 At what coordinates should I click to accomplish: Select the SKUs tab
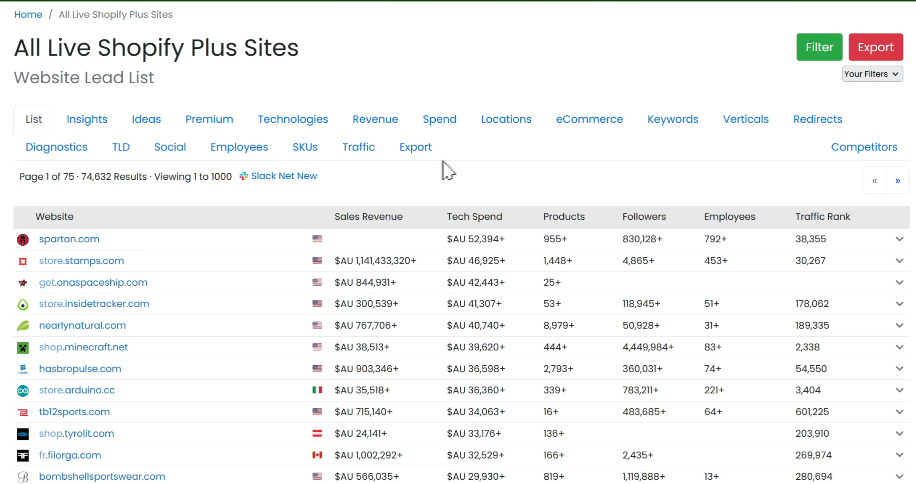tap(305, 147)
